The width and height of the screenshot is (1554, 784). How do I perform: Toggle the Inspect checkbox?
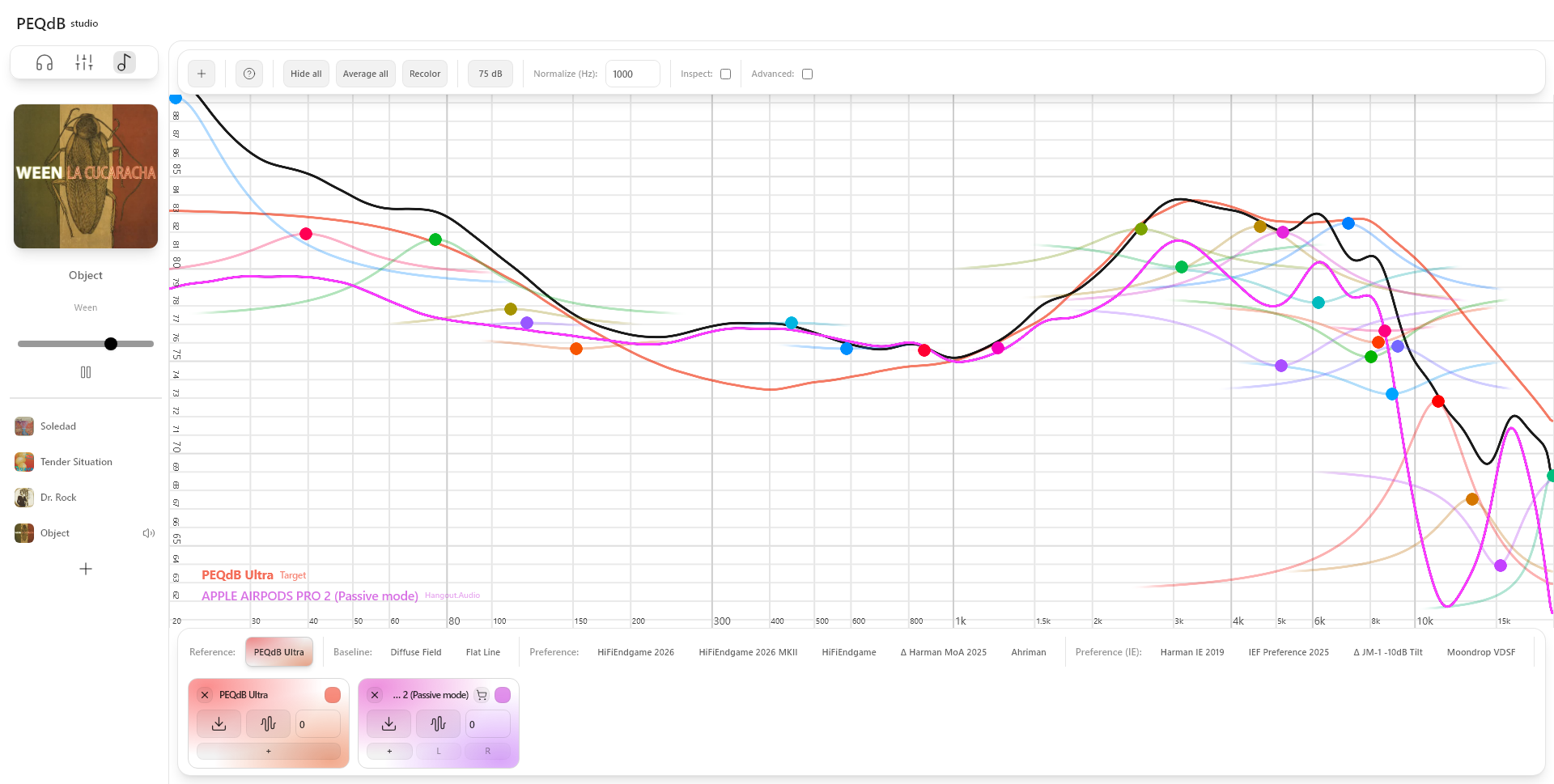pos(726,74)
